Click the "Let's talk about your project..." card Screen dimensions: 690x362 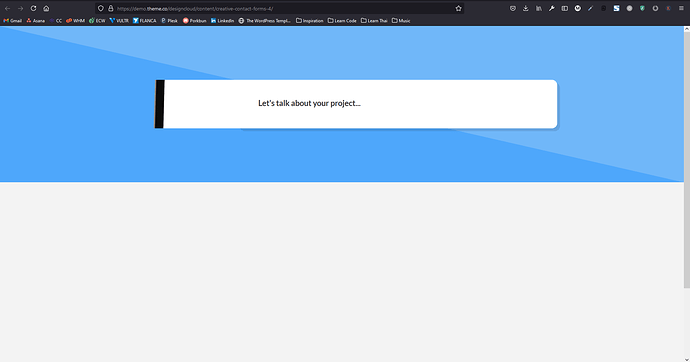(356, 104)
